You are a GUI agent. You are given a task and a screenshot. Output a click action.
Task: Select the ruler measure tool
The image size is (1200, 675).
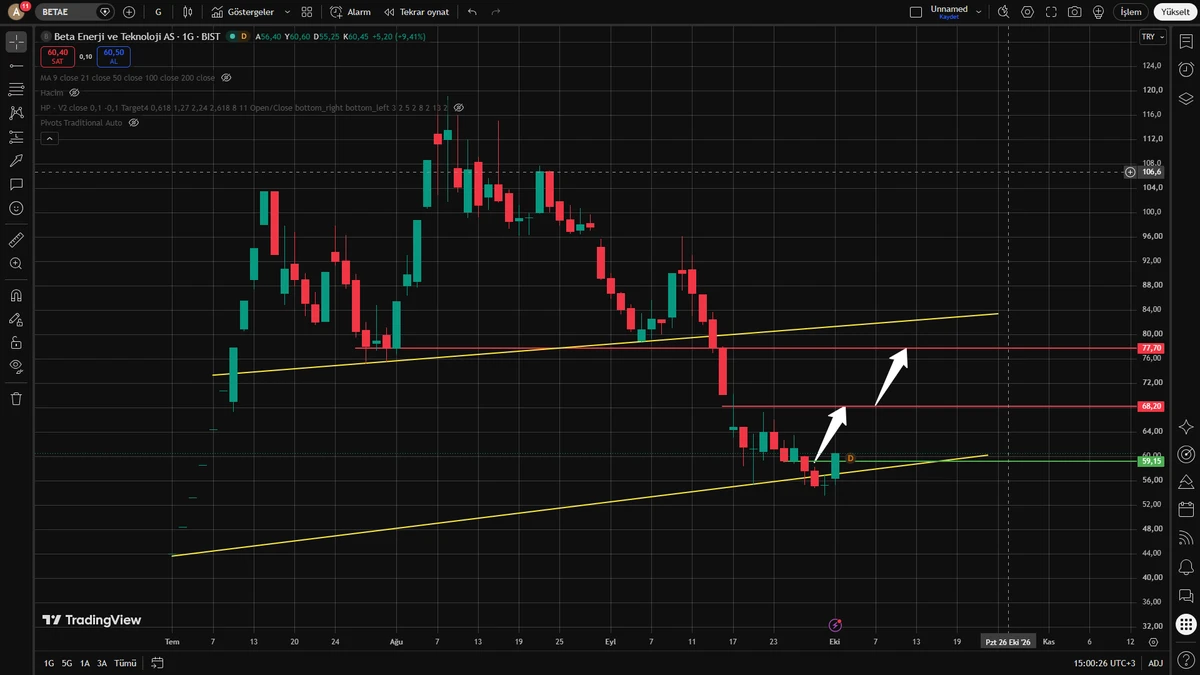point(16,240)
